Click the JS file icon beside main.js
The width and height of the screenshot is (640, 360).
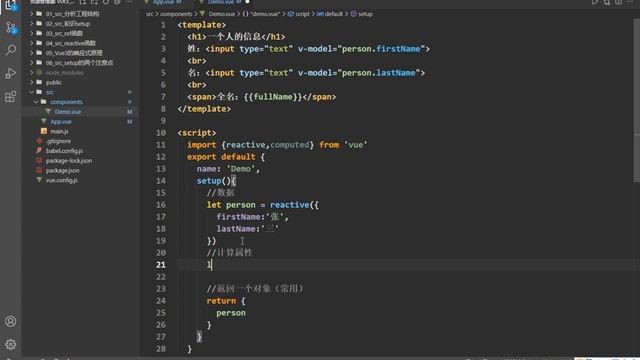[44, 131]
